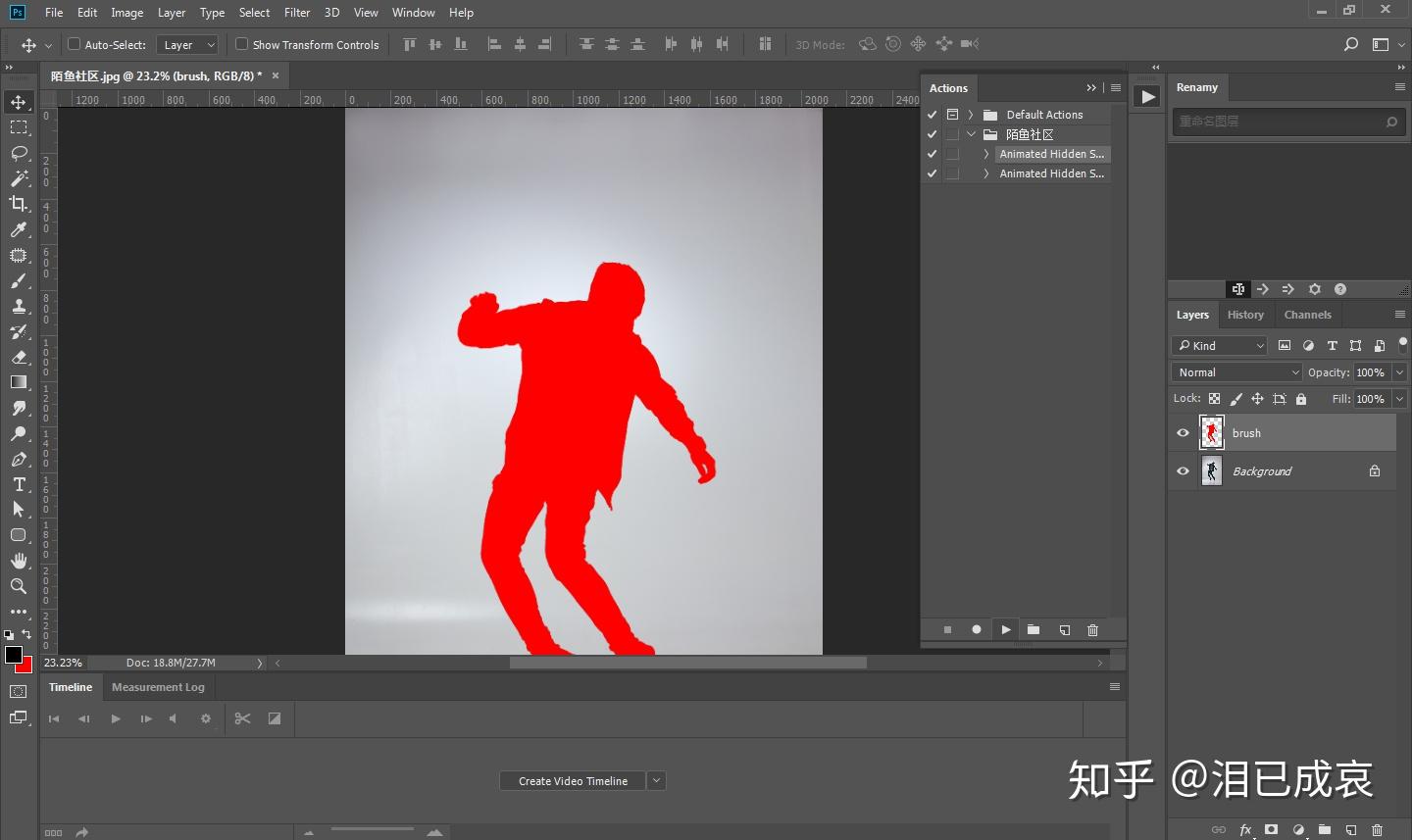Viewport: 1412px width, 840px height.
Task: Switch to the Channels tab
Action: pos(1308,315)
